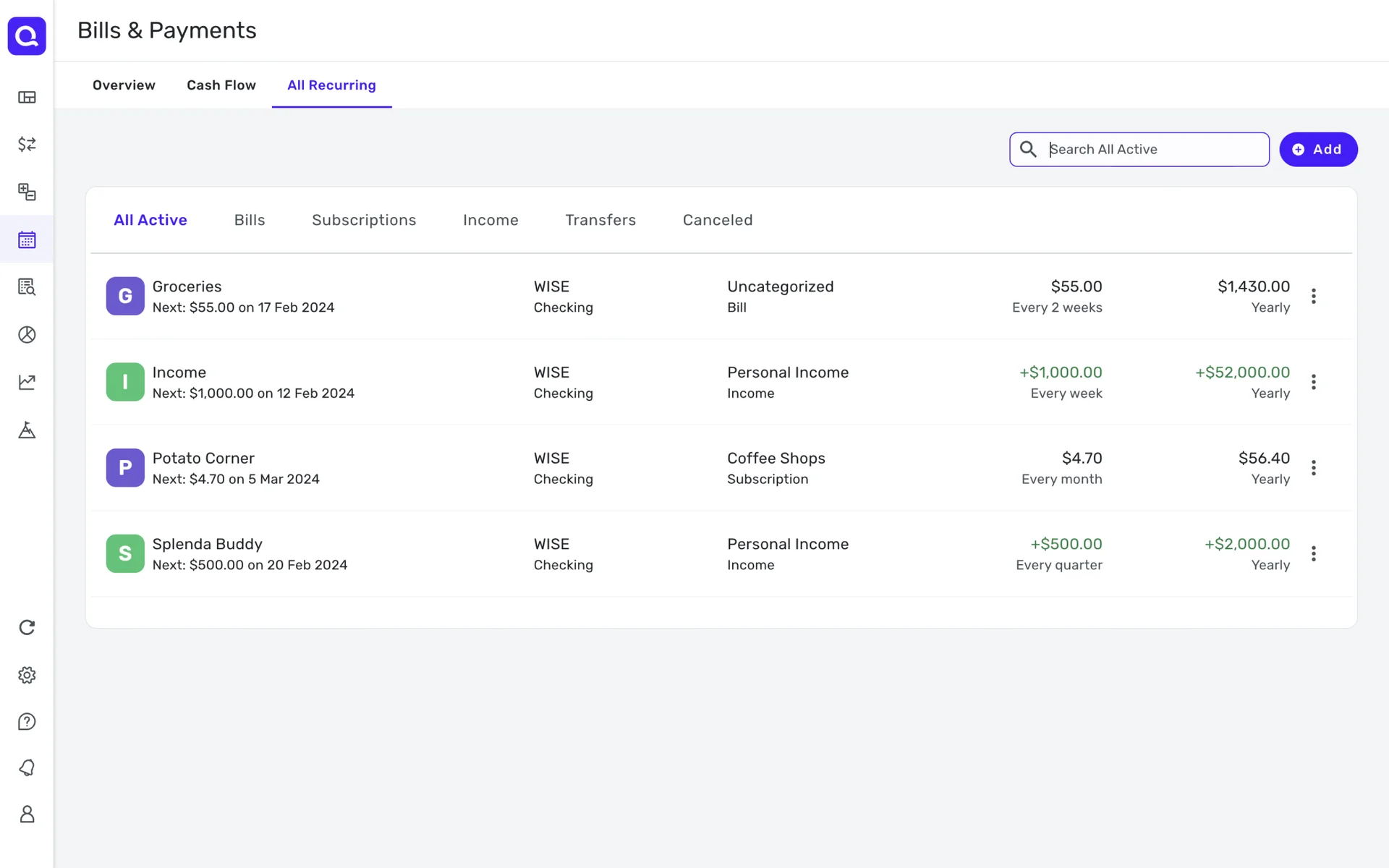Image resolution: width=1389 pixels, height=868 pixels.
Task: Click the Quicken logo at the top left
Action: [x=27, y=36]
